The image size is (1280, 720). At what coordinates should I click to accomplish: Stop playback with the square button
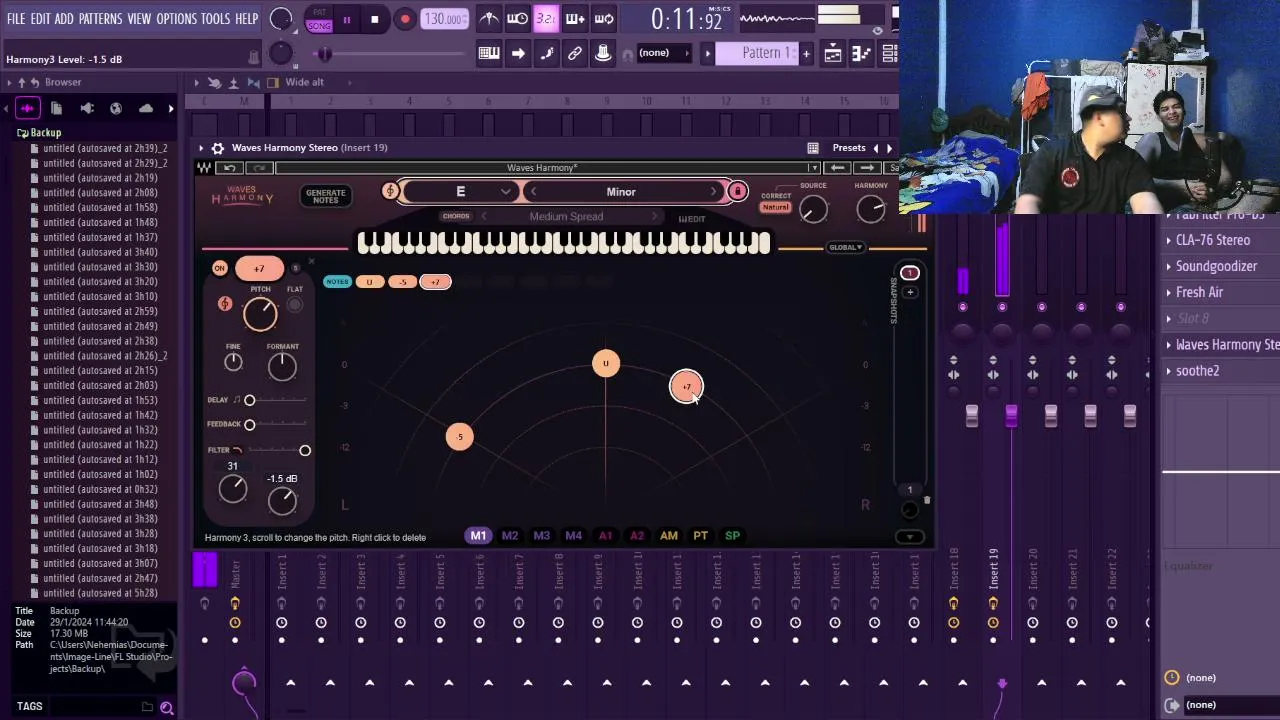pos(375,19)
